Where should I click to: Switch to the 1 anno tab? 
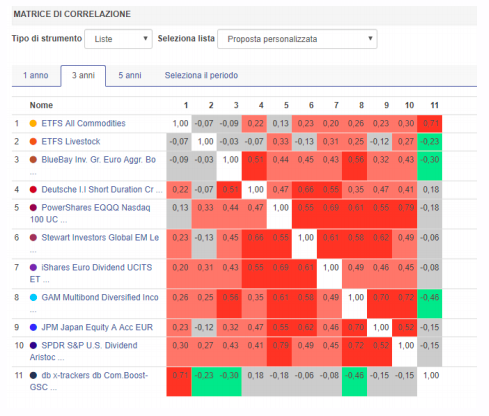tap(36, 75)
